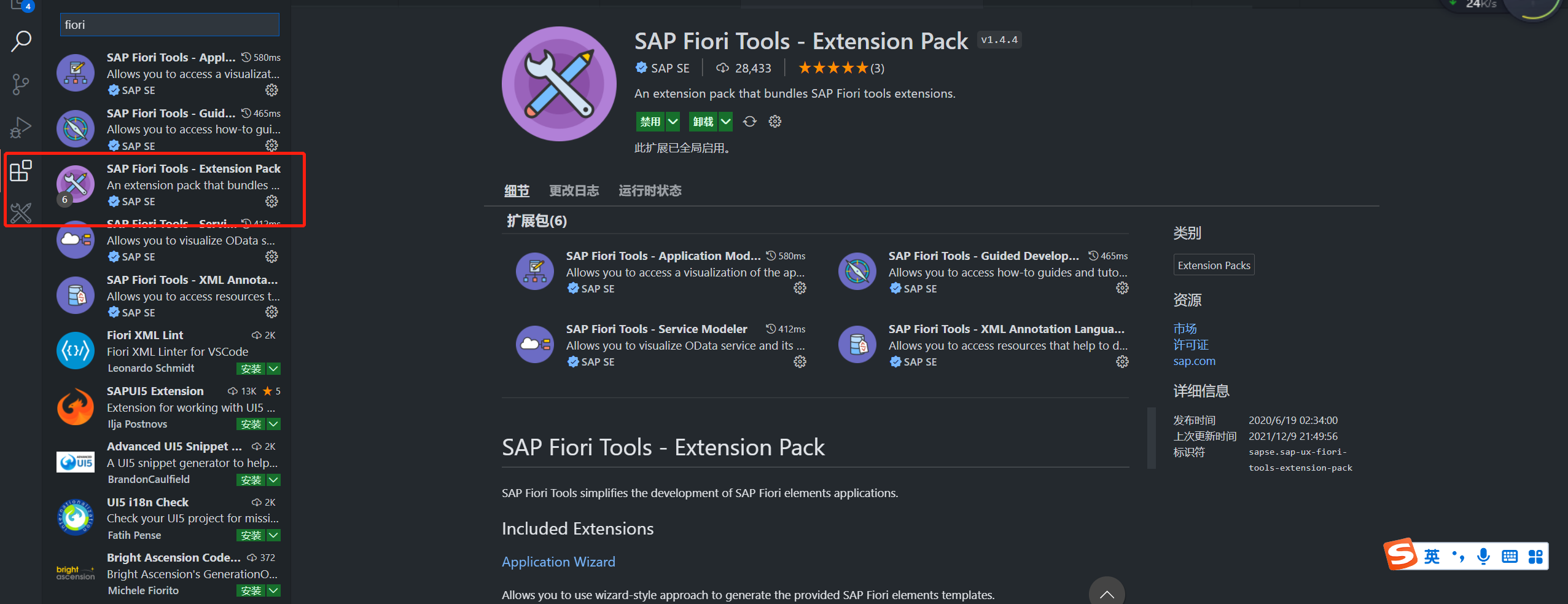1568x604 pixels.
Task: Expand the dropdown next to the 卸载 button
Action: (x=726, y=121)
